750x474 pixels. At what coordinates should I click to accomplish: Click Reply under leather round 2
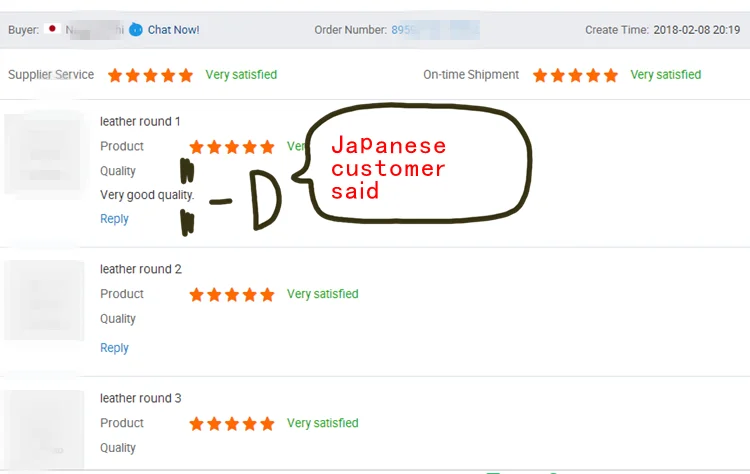pyautogui.click(x=114, y=348)
